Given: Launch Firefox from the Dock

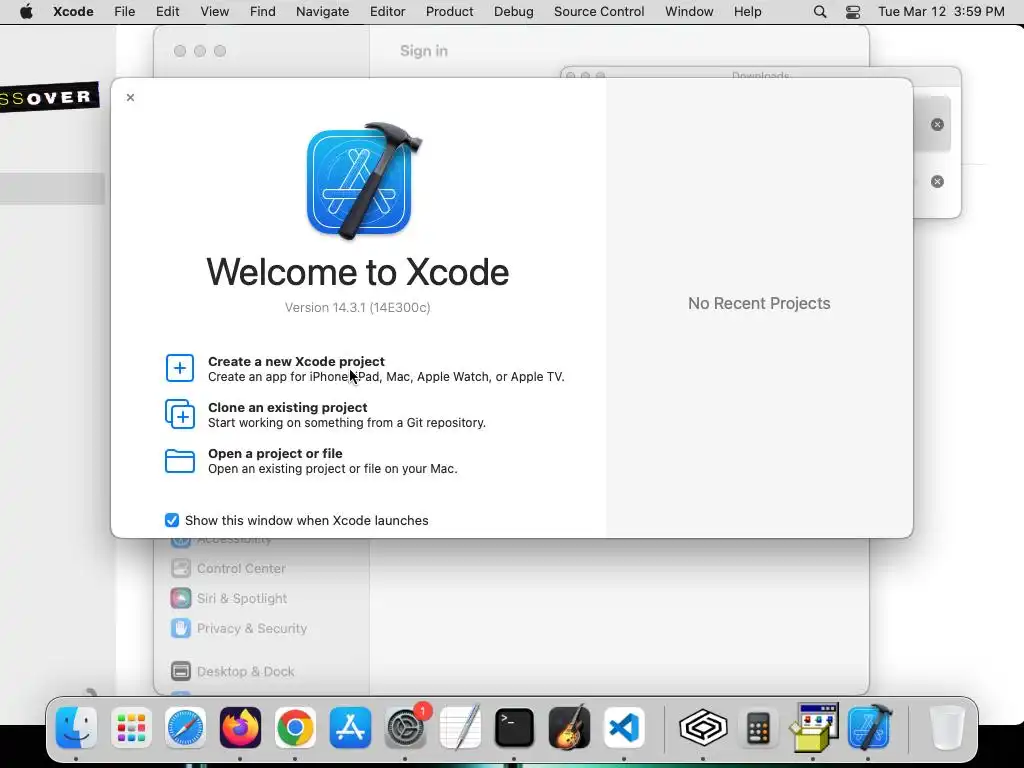Looking at the screenshot, I should click(x=240, y=728).
